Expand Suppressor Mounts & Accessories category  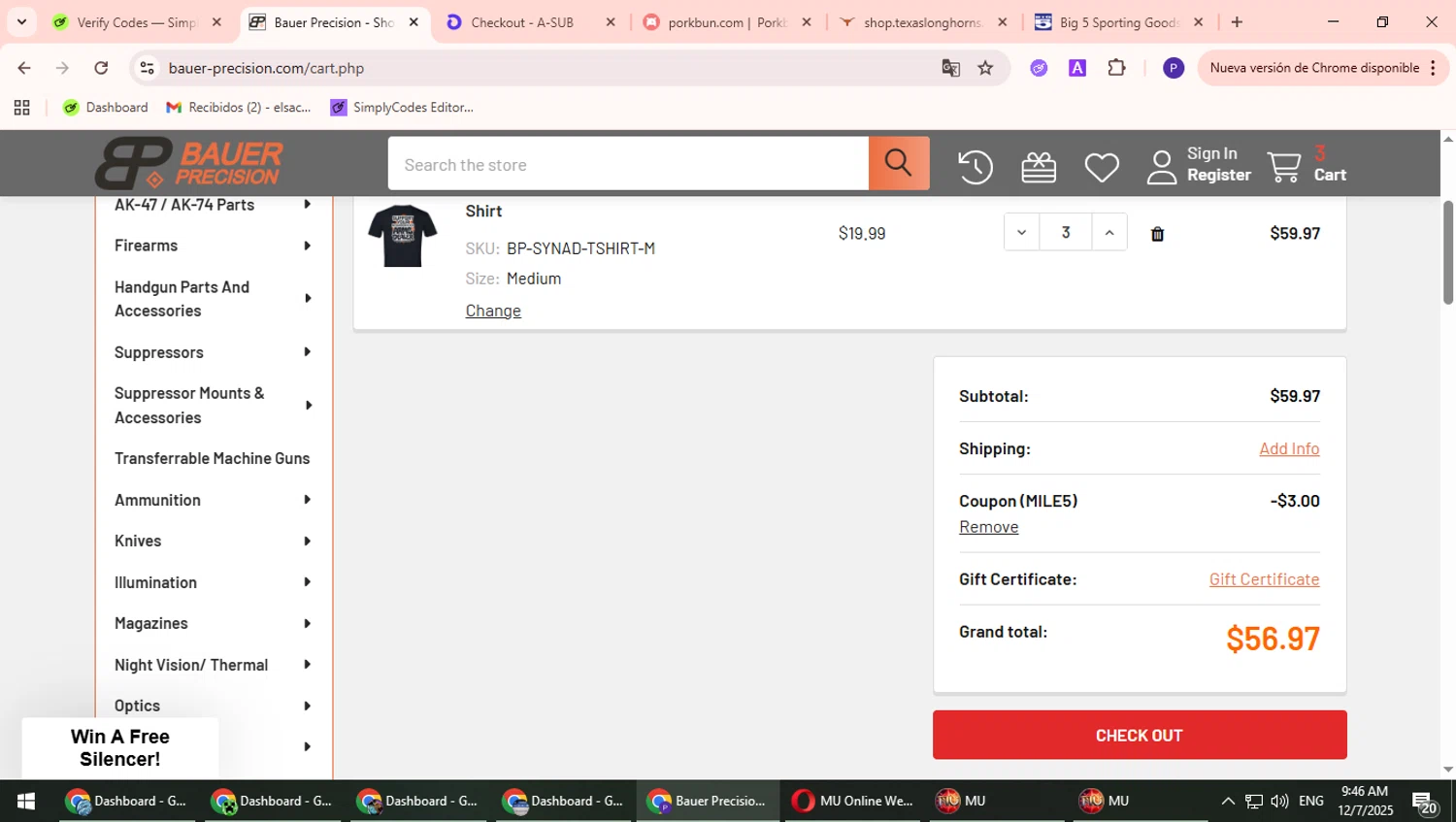tap(307, 406)
